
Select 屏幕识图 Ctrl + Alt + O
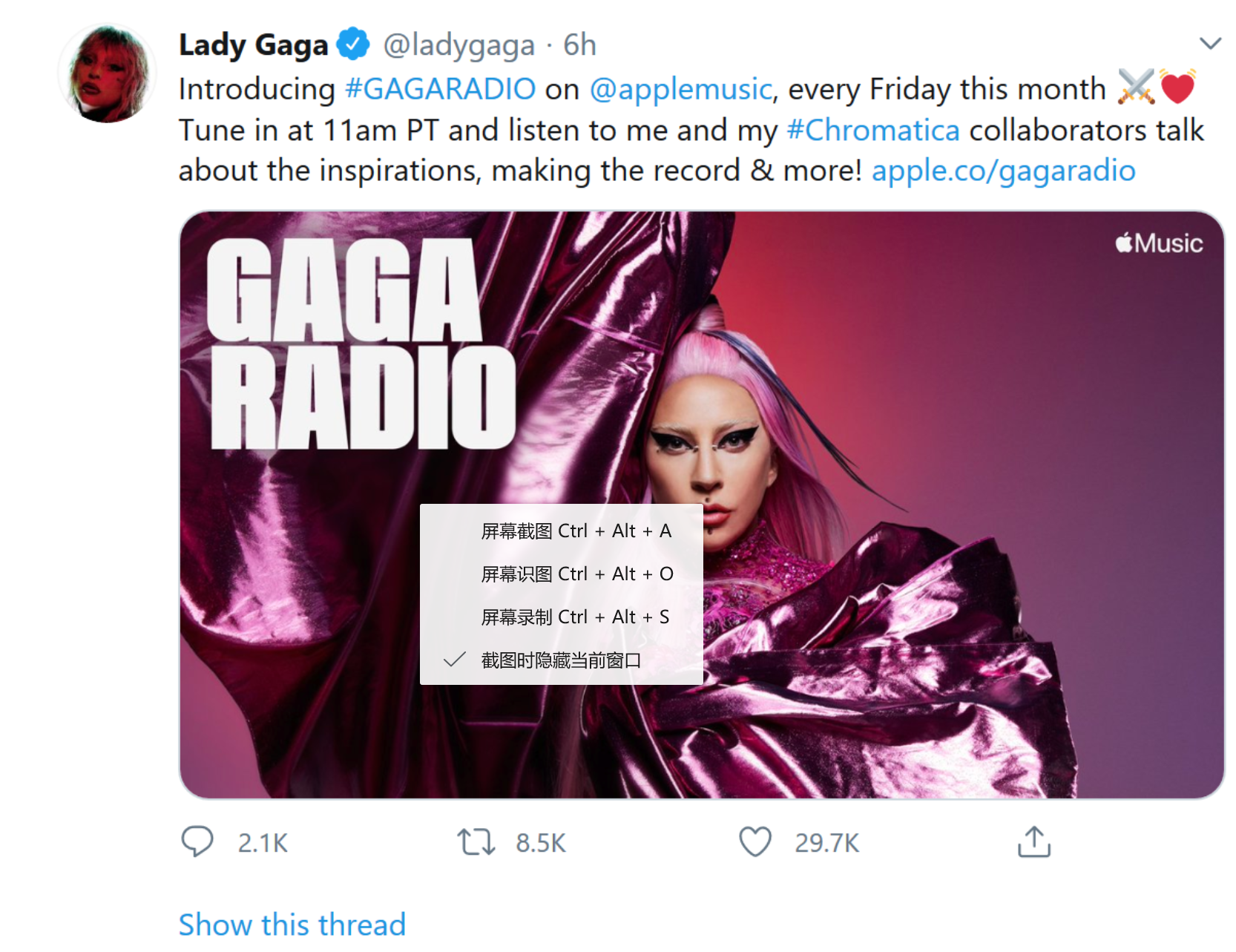561,574
